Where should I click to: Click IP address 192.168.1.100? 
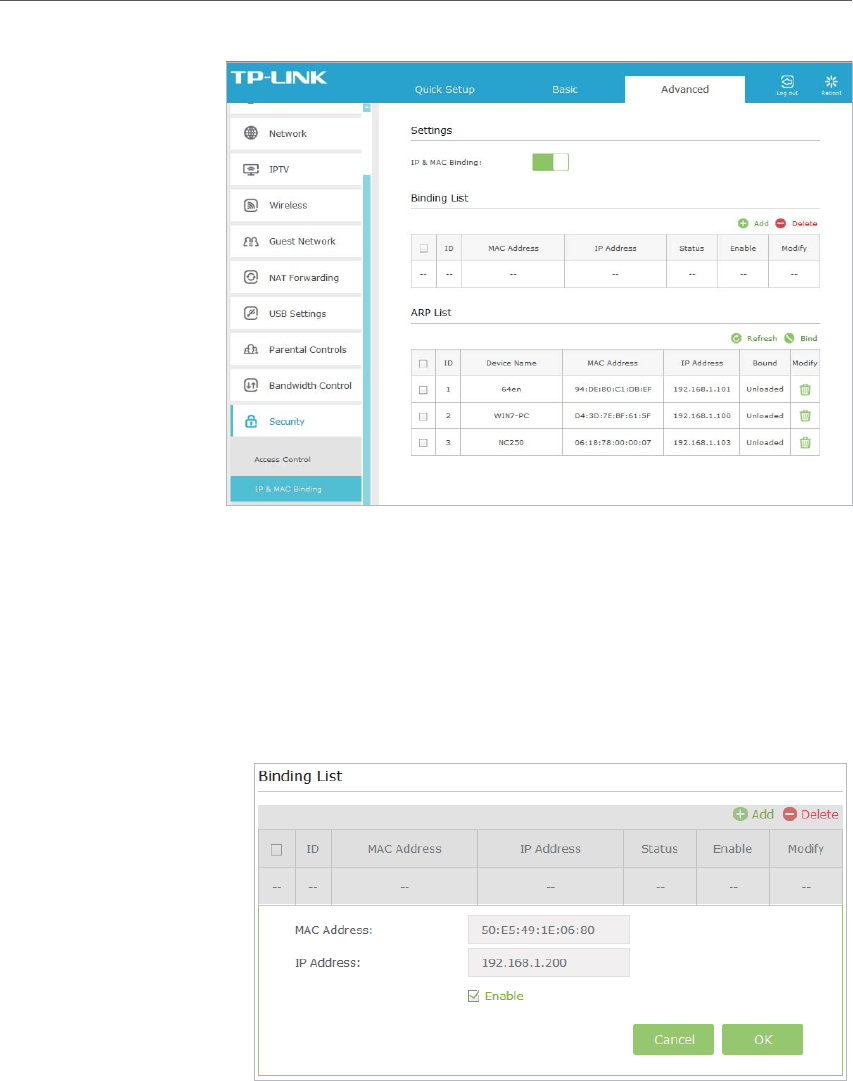point(701,416)
